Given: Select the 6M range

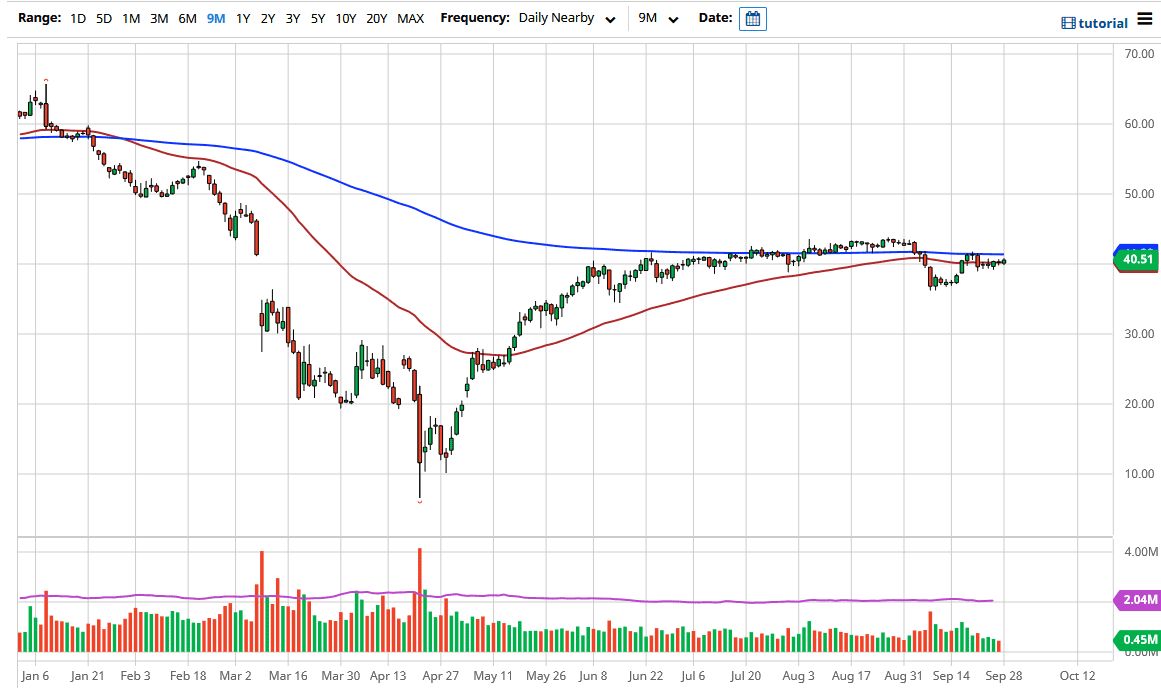Looking at the screenshot, I should coord(186,18).
